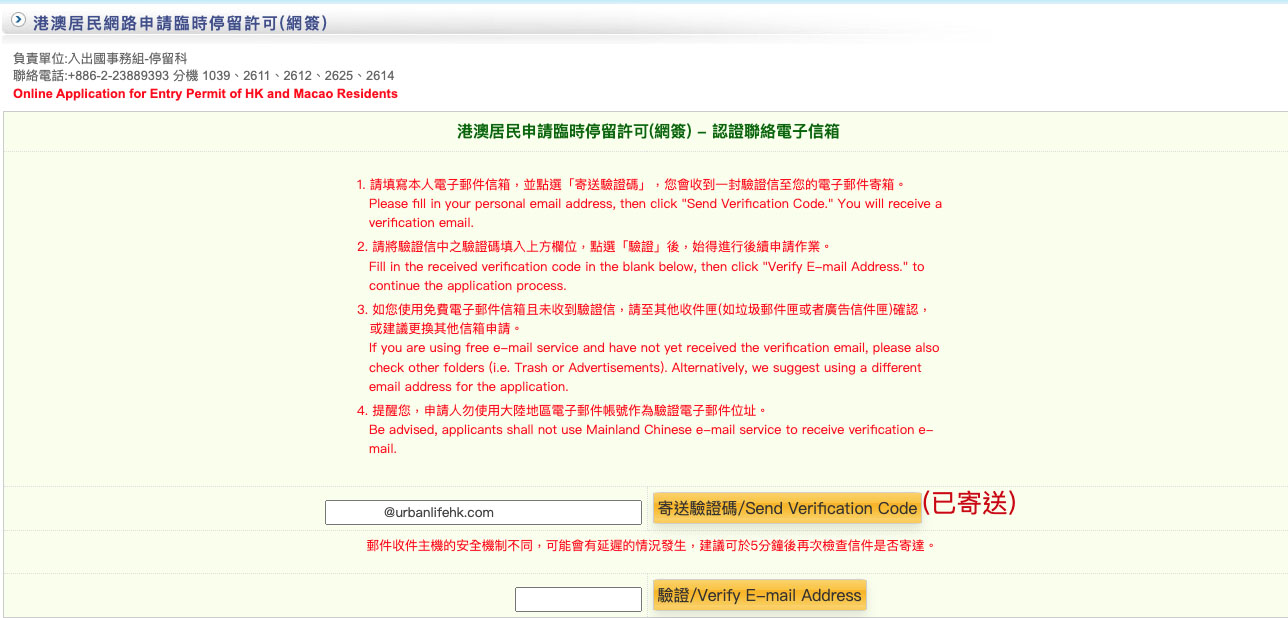The image size is (1288, 618).
Task: Click the orange Verify E-mail Address button
Action: point(759,594)
